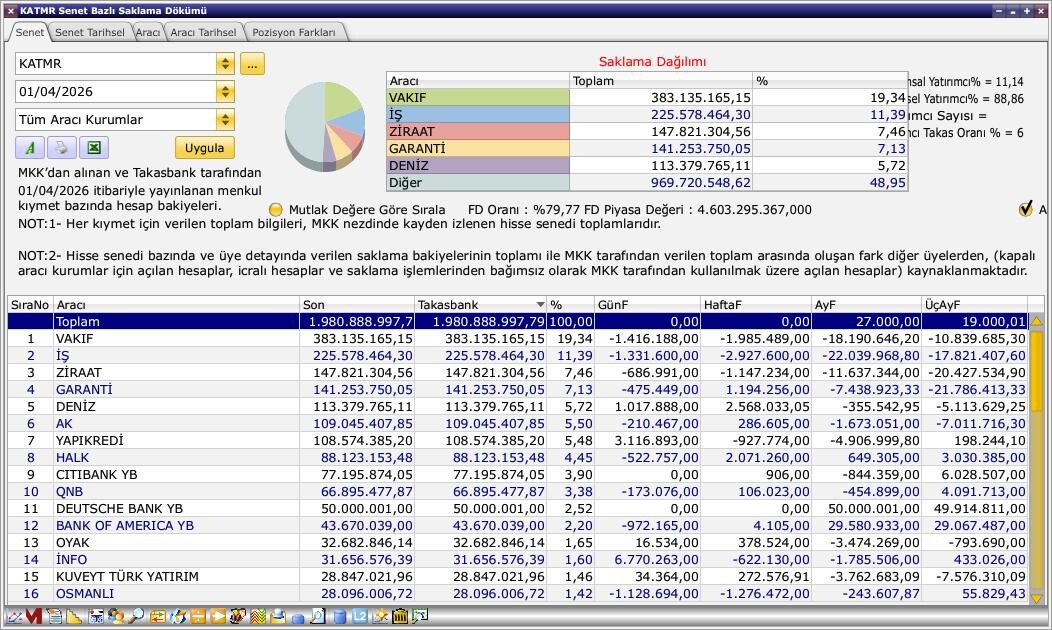This screenshot has width=1052, height=630.
Task: Expand the 'Tüm Aracı Kurumlar' dropdown
Action: 225,120
